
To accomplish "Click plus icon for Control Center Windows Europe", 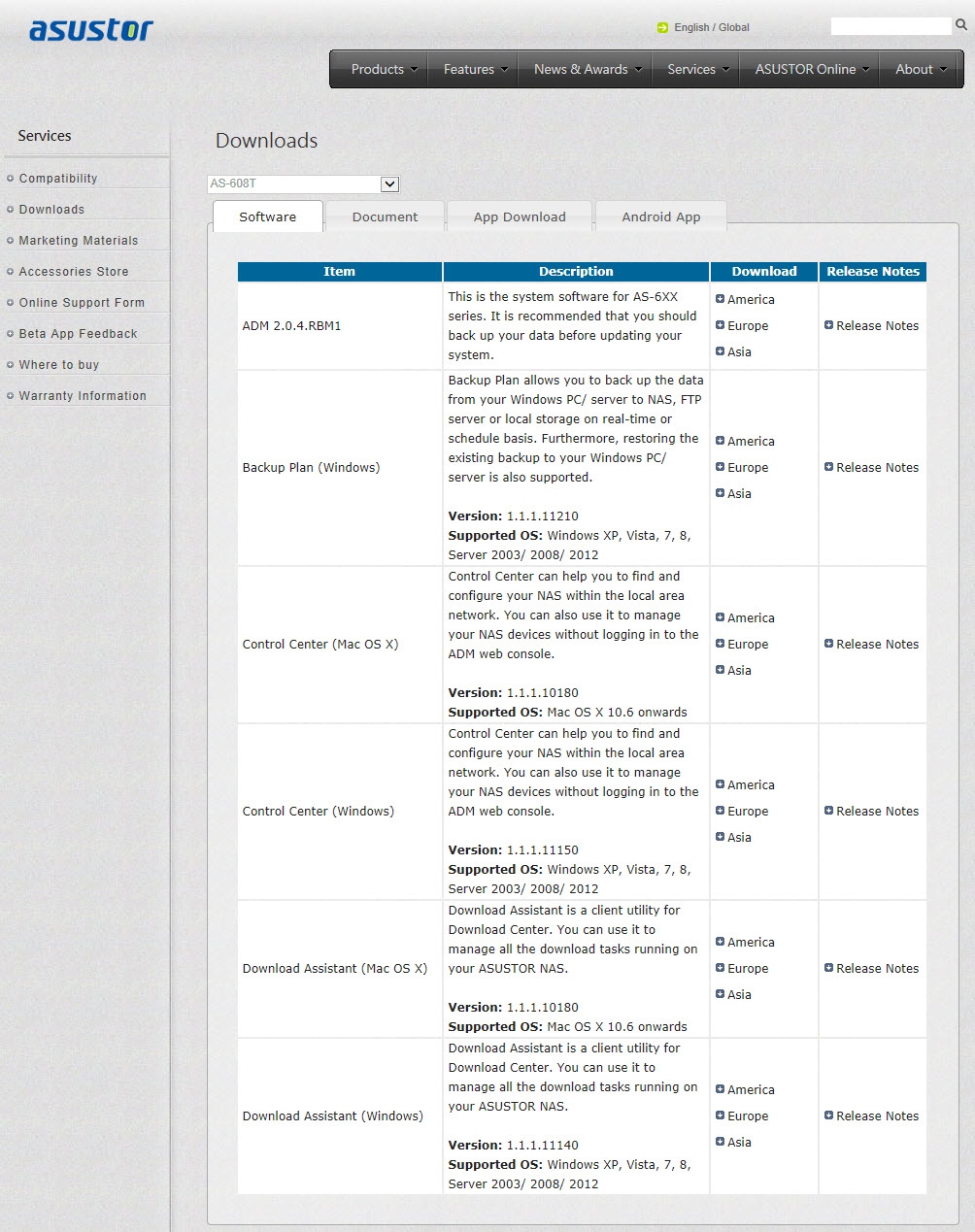I will click(x=720, y=811).
